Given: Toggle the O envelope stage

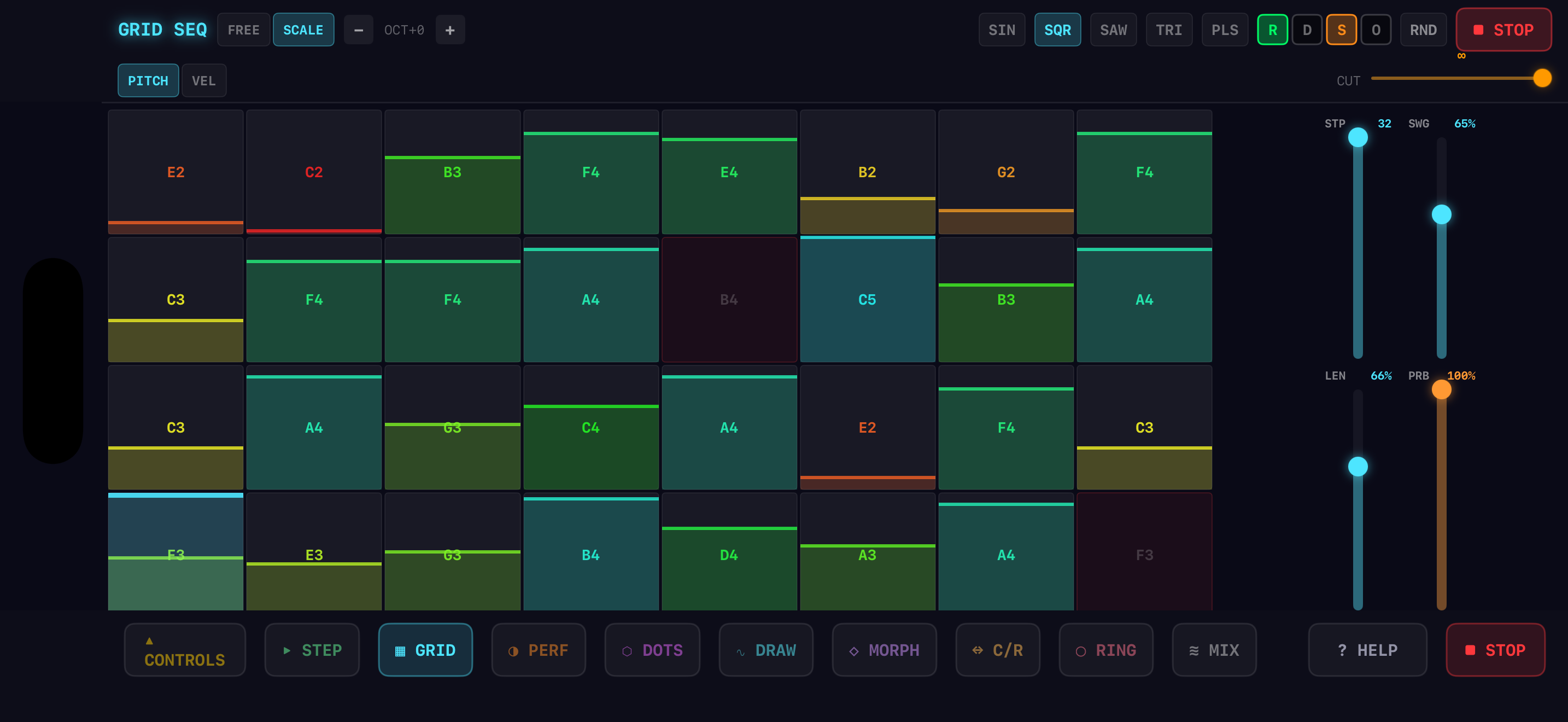Looking at the screenshot, I should [x=1376, y=29].
